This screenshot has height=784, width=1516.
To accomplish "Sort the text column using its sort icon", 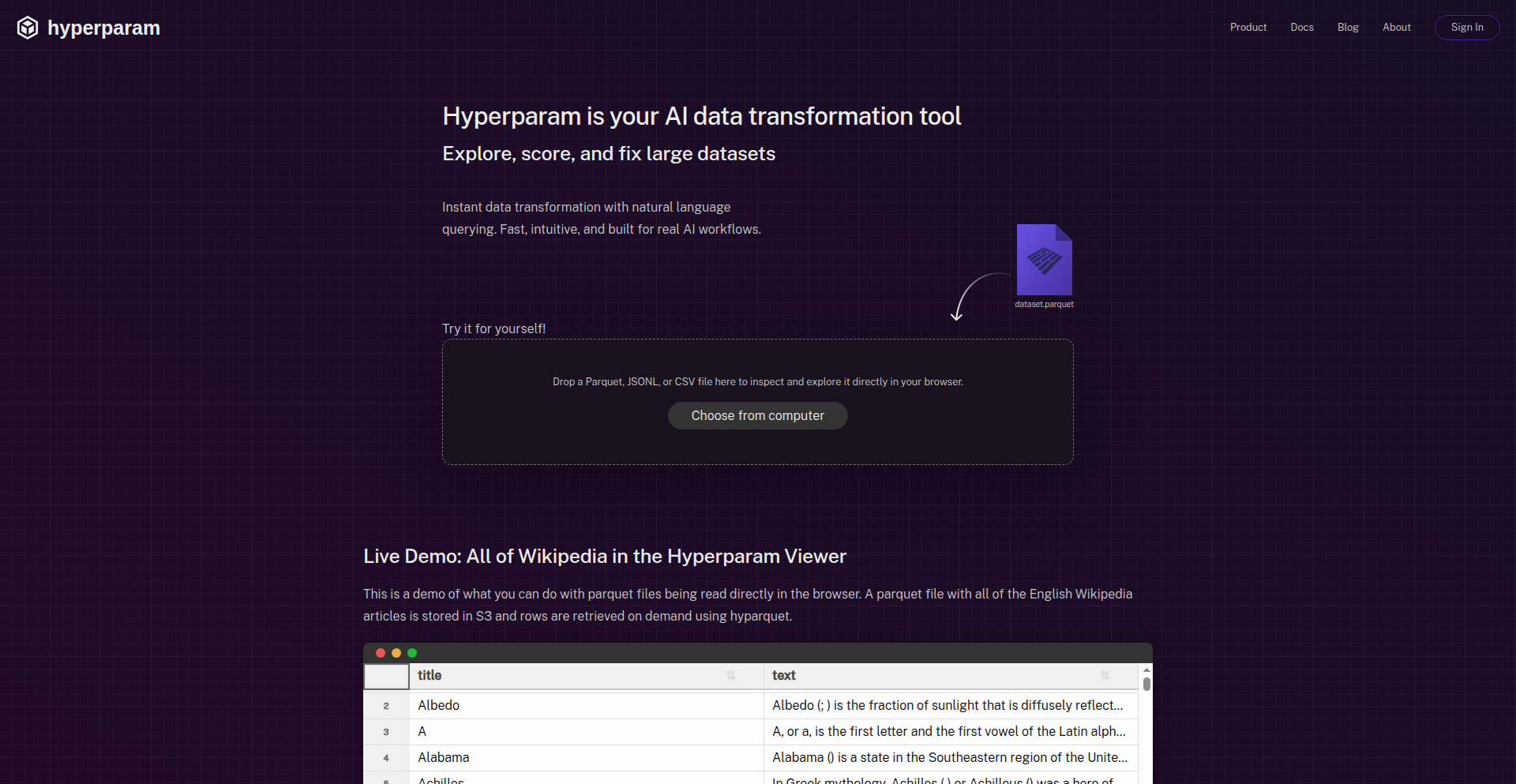I will (x=1104, y=676).
